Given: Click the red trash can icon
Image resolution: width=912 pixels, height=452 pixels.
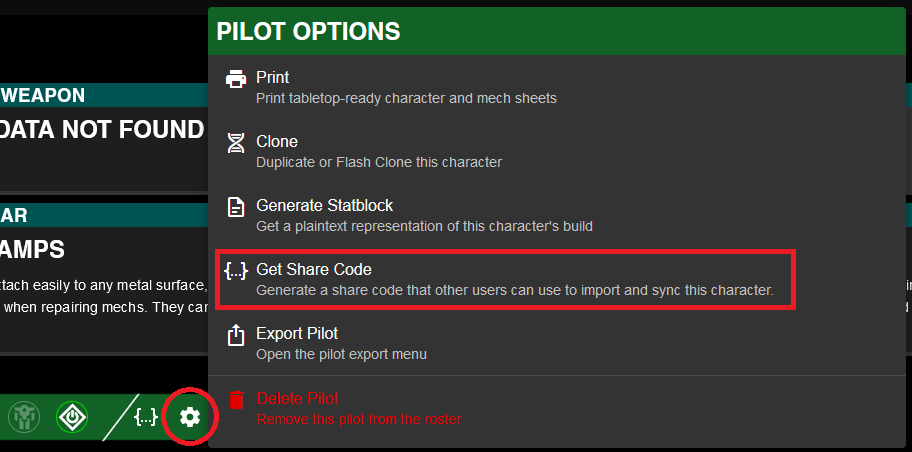Looking at the screenshot, I should [x=236, y=399].
